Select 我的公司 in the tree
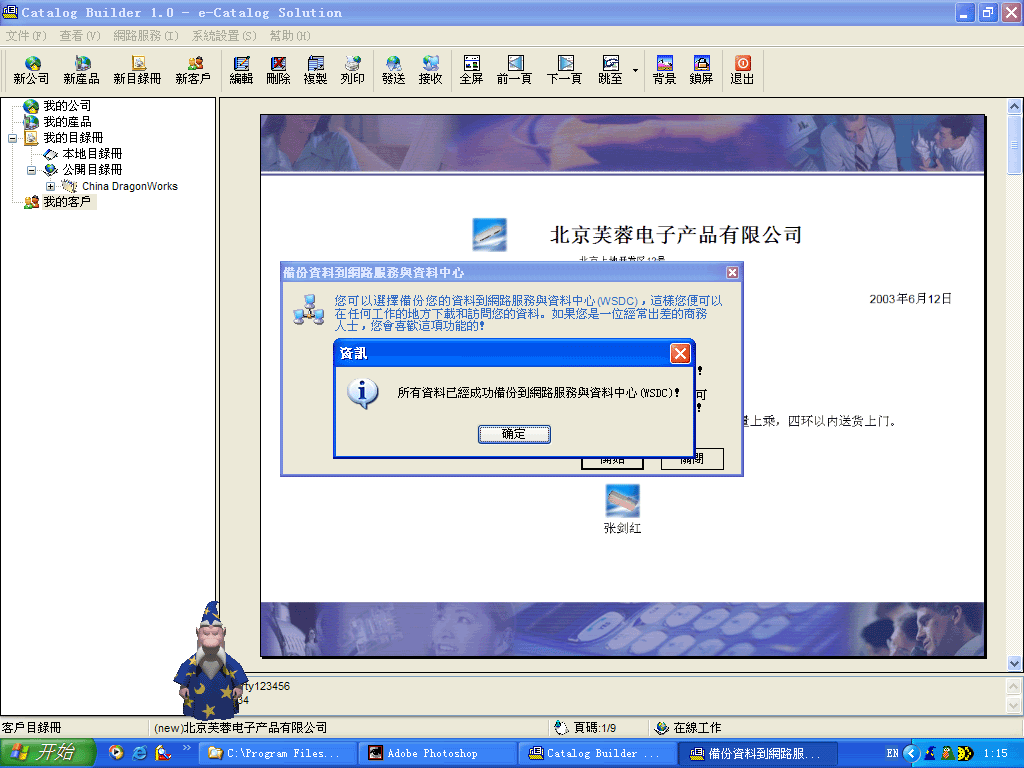 67,106
